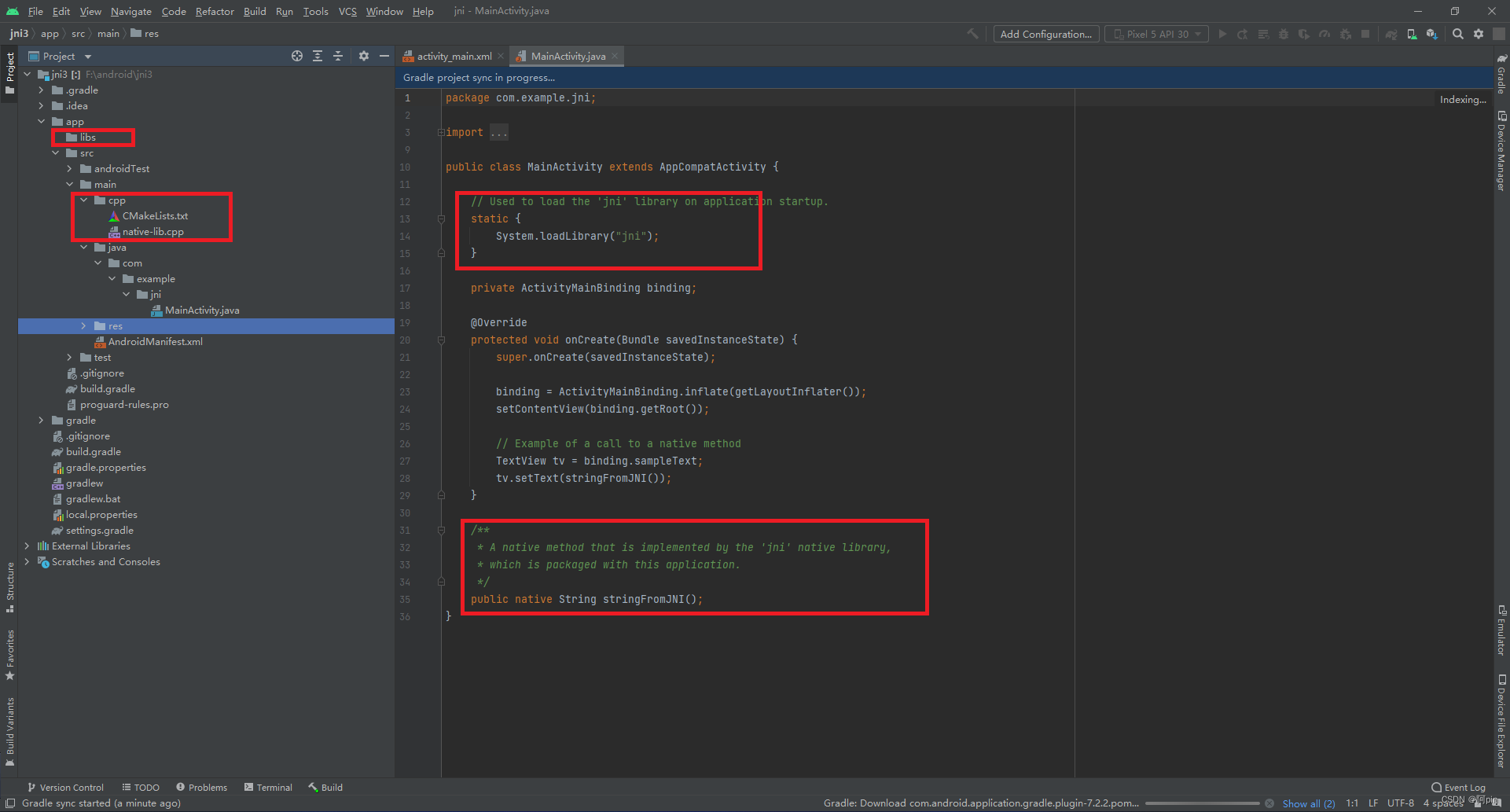The image size is (1510, 812).
Task: Click the src breadcrumb in navigation bar
Action: point(78,34)
